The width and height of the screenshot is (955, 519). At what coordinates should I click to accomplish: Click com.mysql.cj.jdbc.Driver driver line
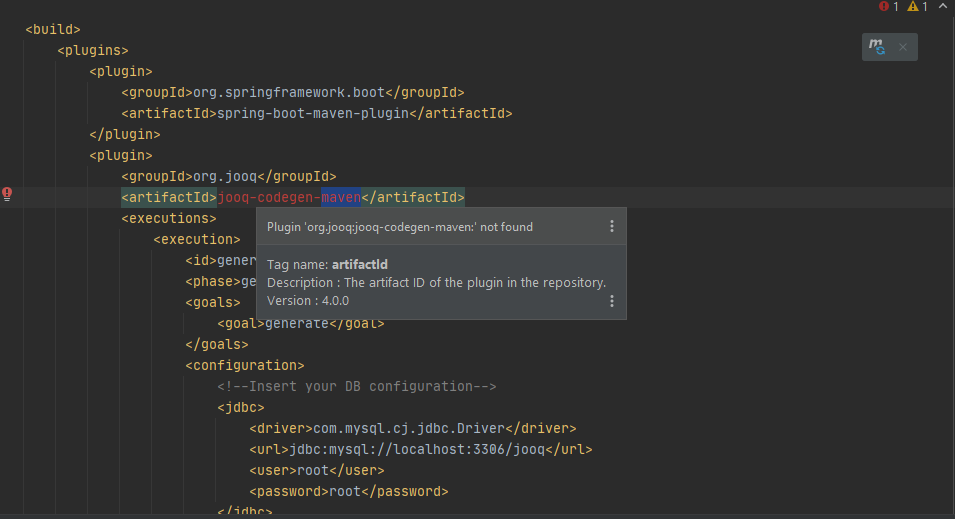[x=413, y=428]
